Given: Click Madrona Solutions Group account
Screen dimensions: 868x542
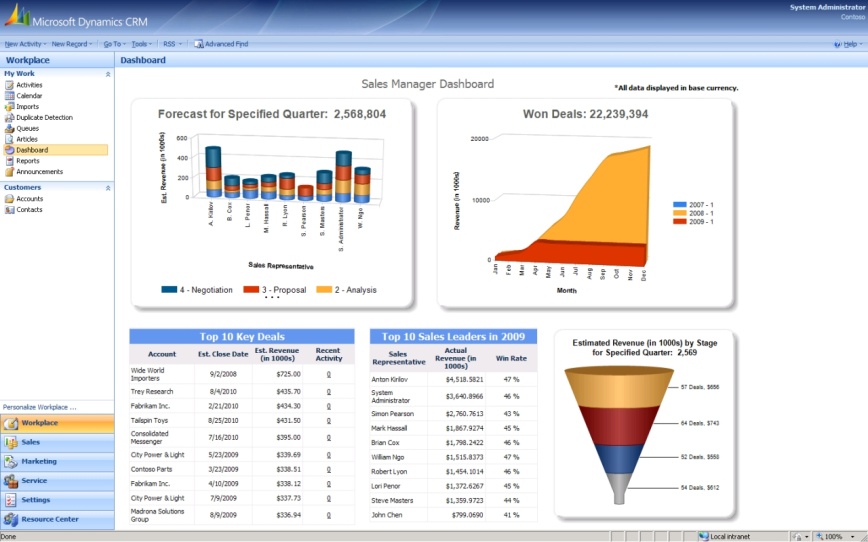Looking at the screenshot, I should click(158, 515).
